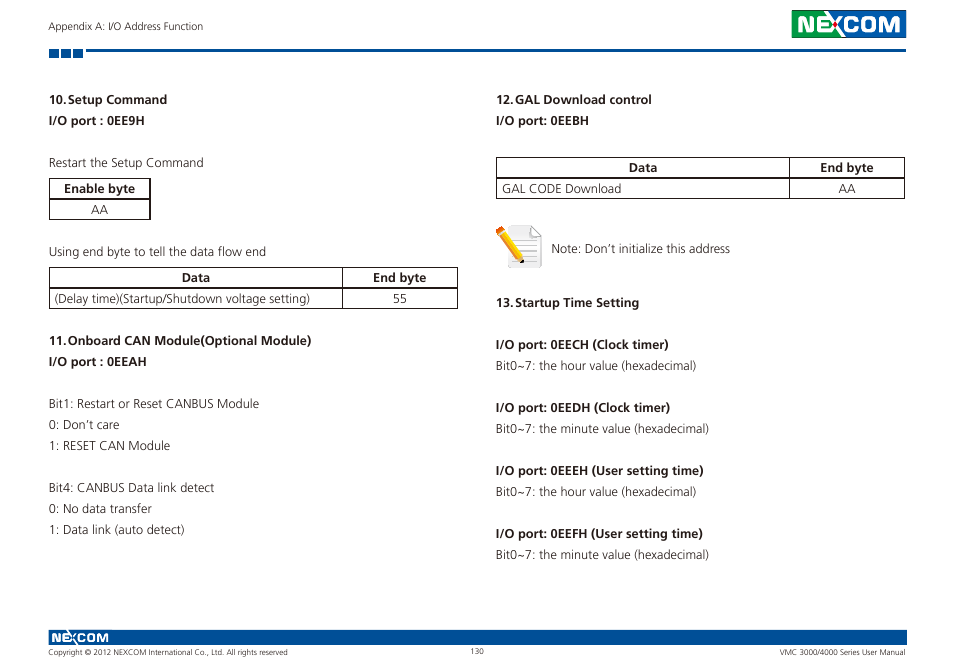The width and height of the screenshot is (954, 672).
Task: Click 'Bit1: Restart or Reset CANBUS Module'
Action: coord(154,404)
